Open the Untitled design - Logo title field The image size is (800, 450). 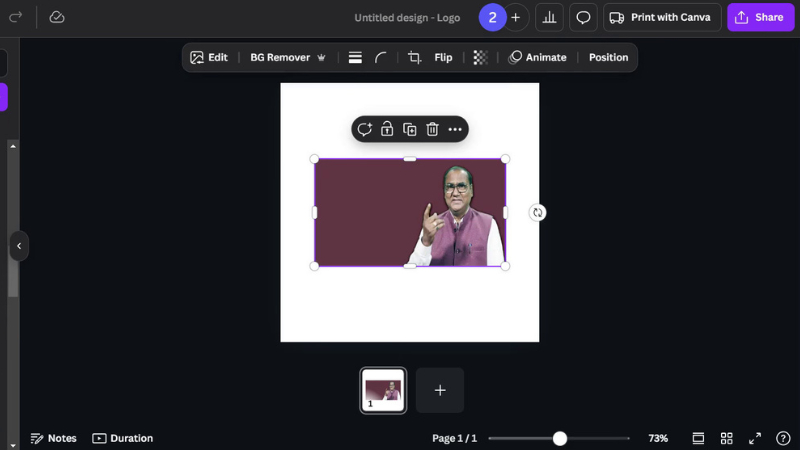407,18
